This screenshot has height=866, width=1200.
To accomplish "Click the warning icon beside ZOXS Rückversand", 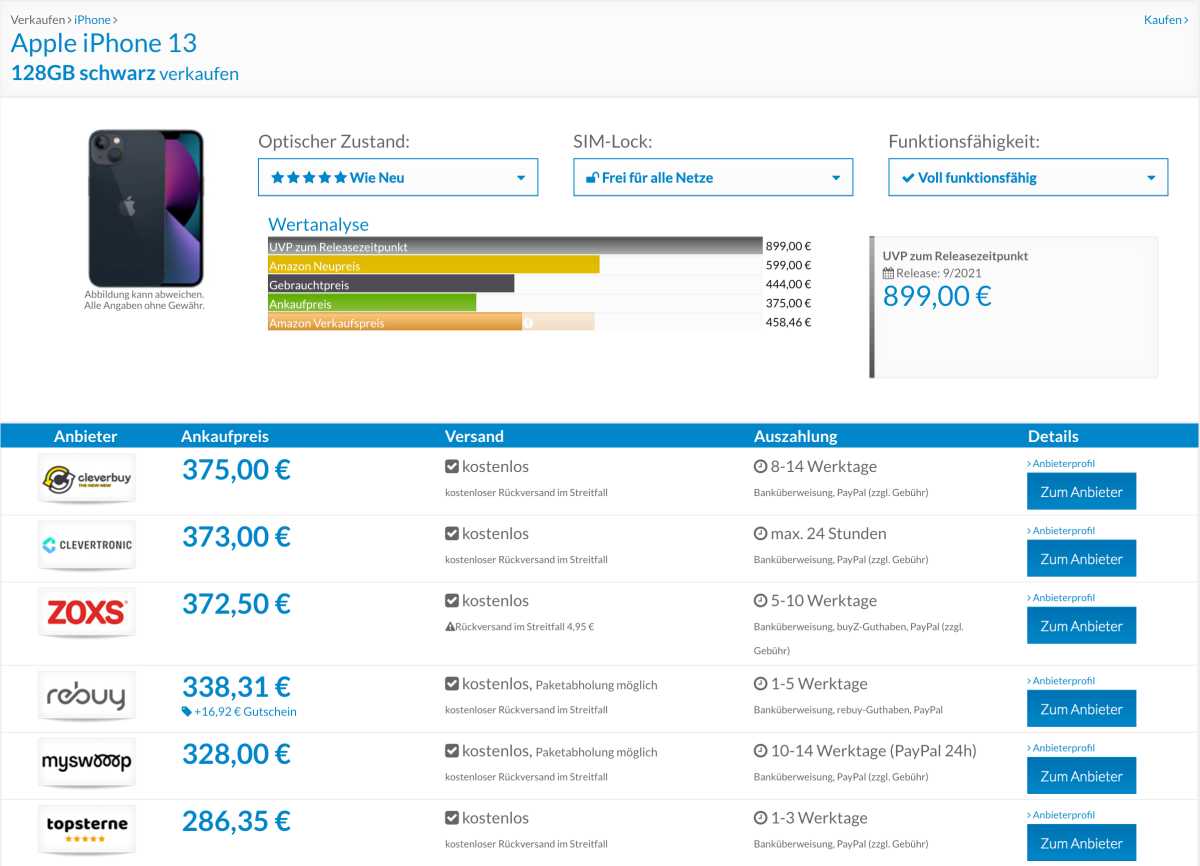I will coord(450,627).
